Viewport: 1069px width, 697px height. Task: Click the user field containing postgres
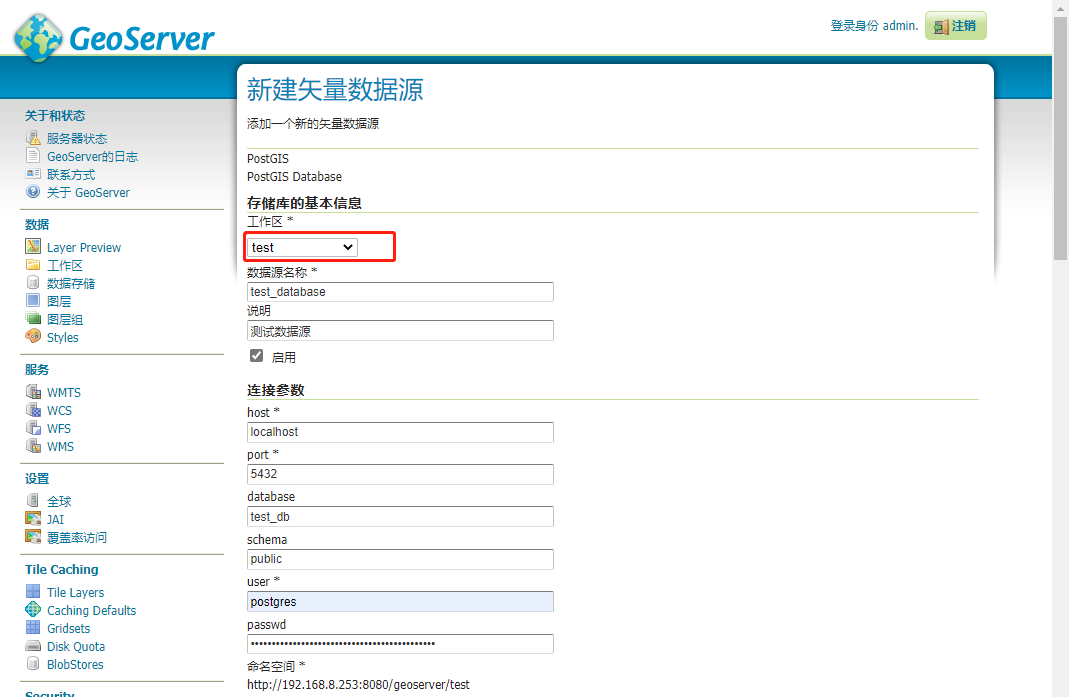point(400,602)
